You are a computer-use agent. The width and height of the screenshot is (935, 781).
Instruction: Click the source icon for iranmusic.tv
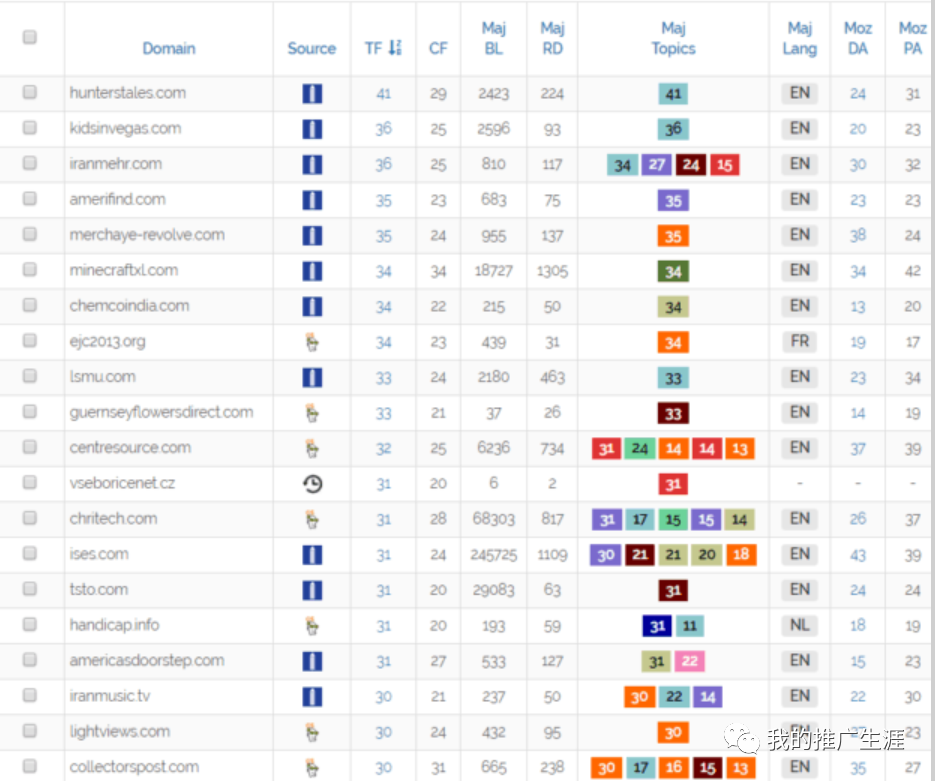(x=312, y=696)
